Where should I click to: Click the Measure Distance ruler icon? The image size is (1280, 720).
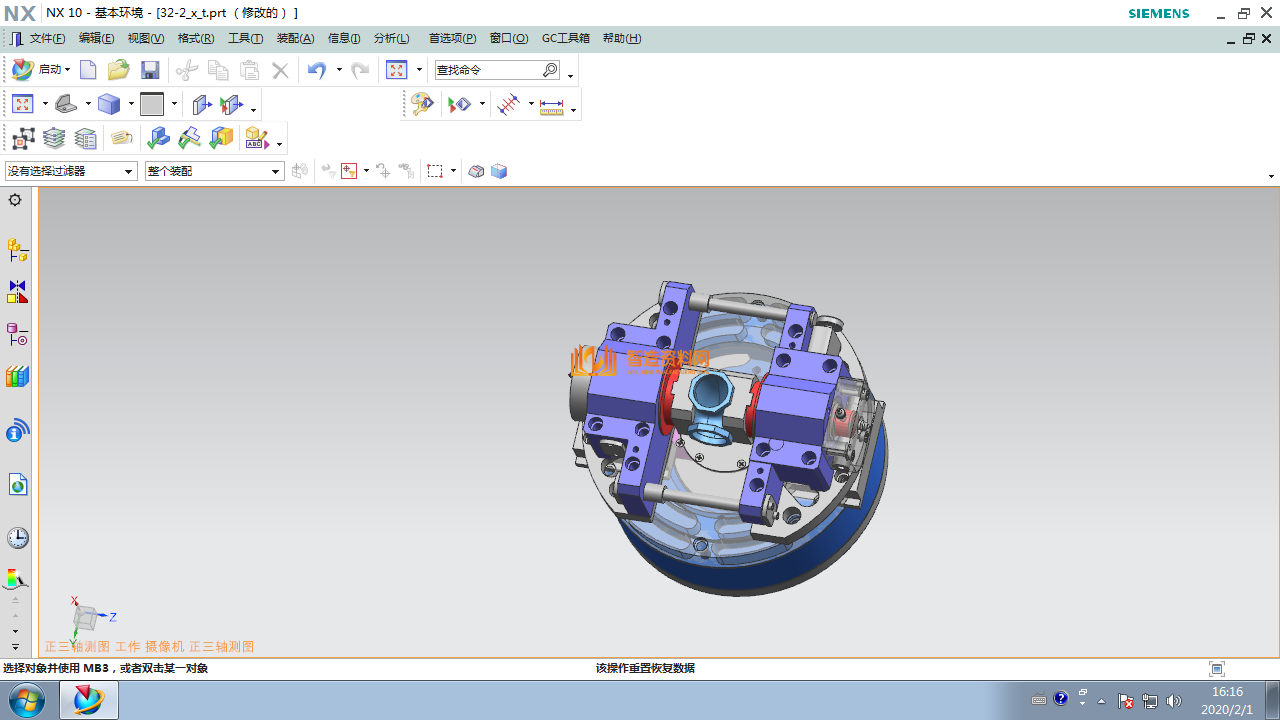click(552, 105)
